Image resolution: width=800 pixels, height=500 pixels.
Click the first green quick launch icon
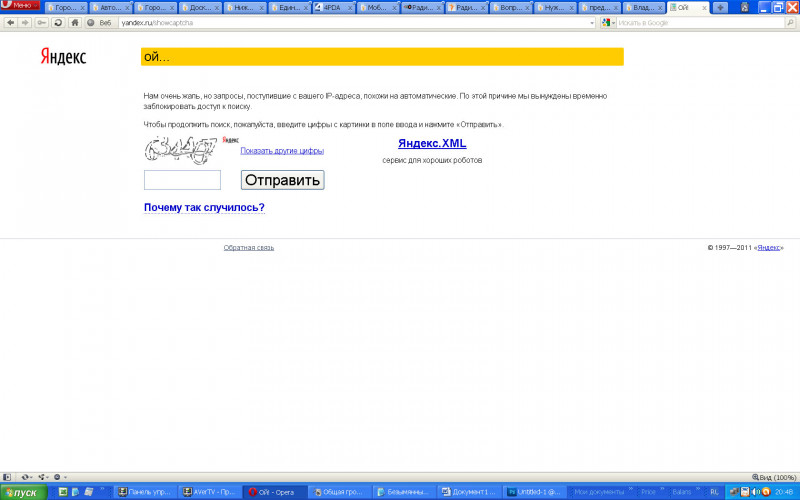(x=63, y=492)
